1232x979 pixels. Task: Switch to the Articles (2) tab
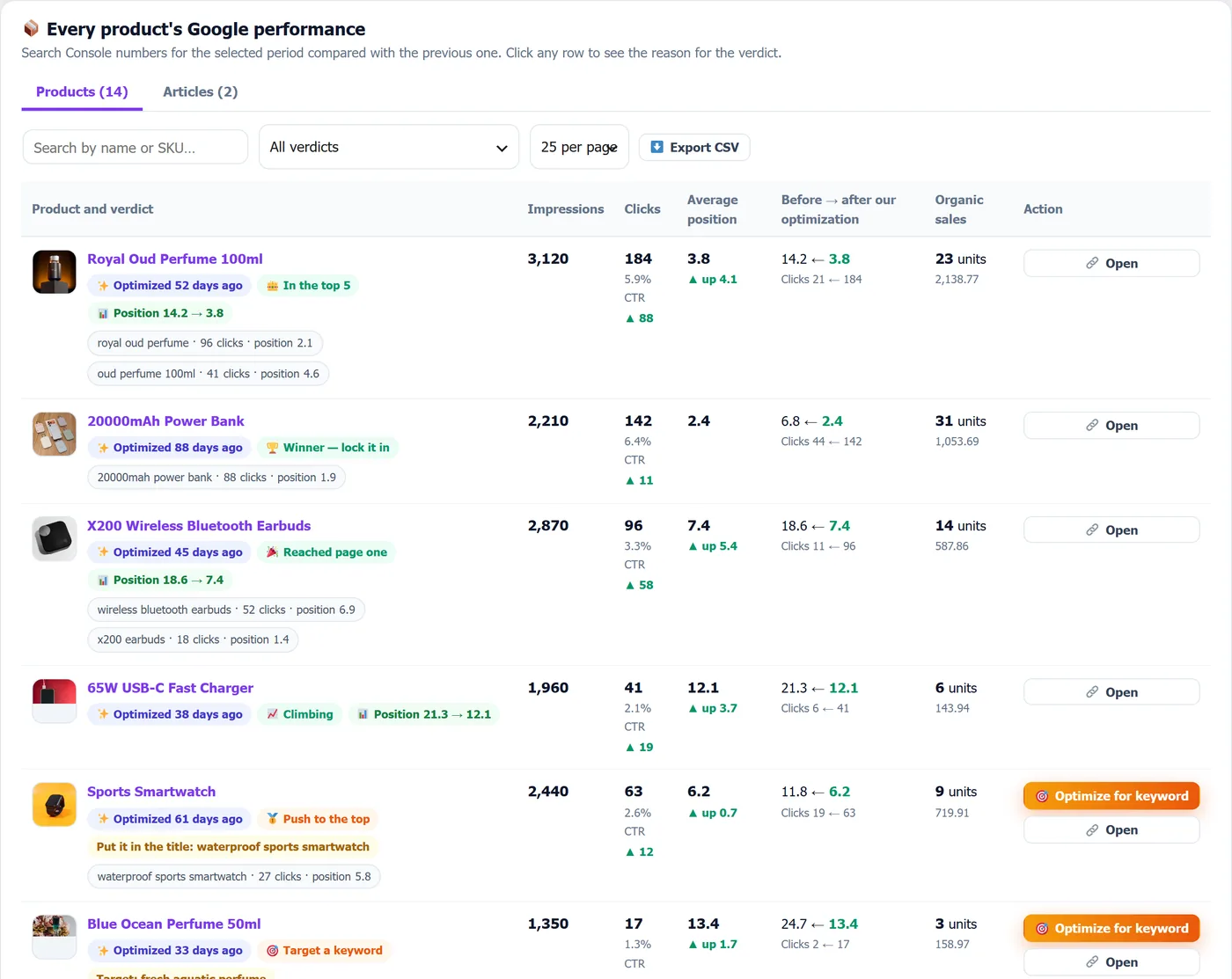(x=201, y=91)
